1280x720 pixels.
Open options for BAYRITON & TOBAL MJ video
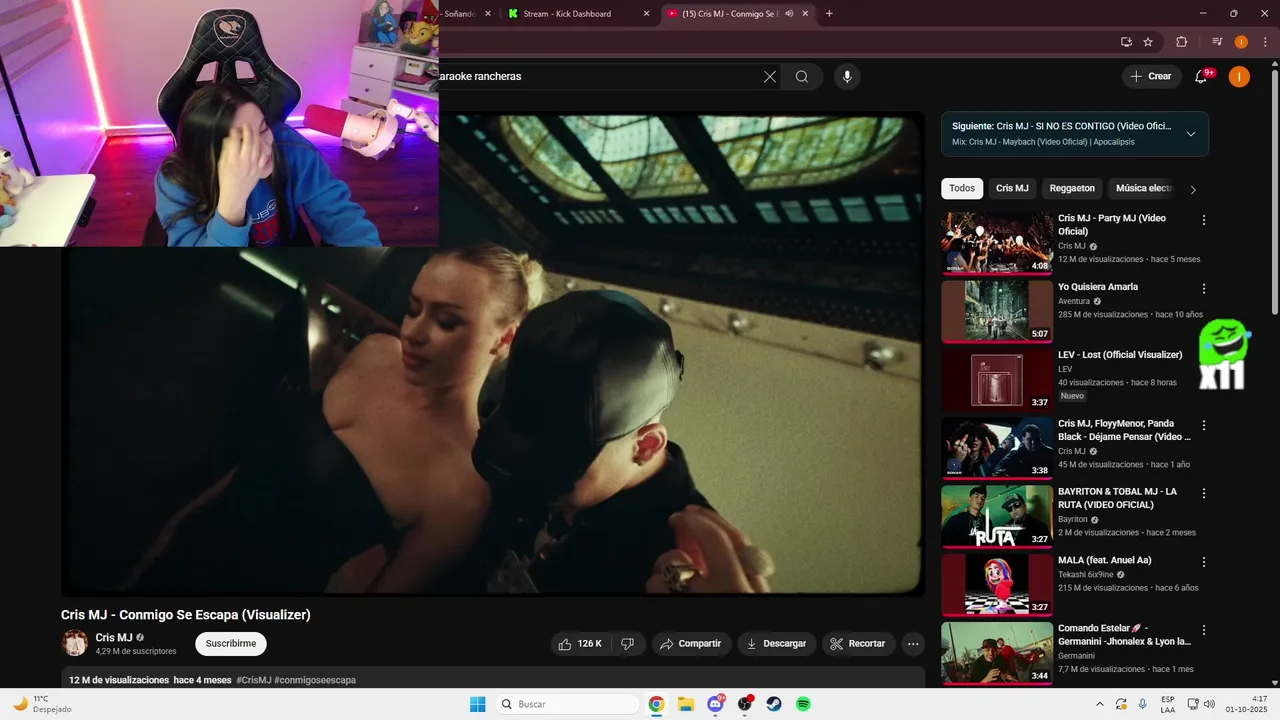(x=1204, y=493)
